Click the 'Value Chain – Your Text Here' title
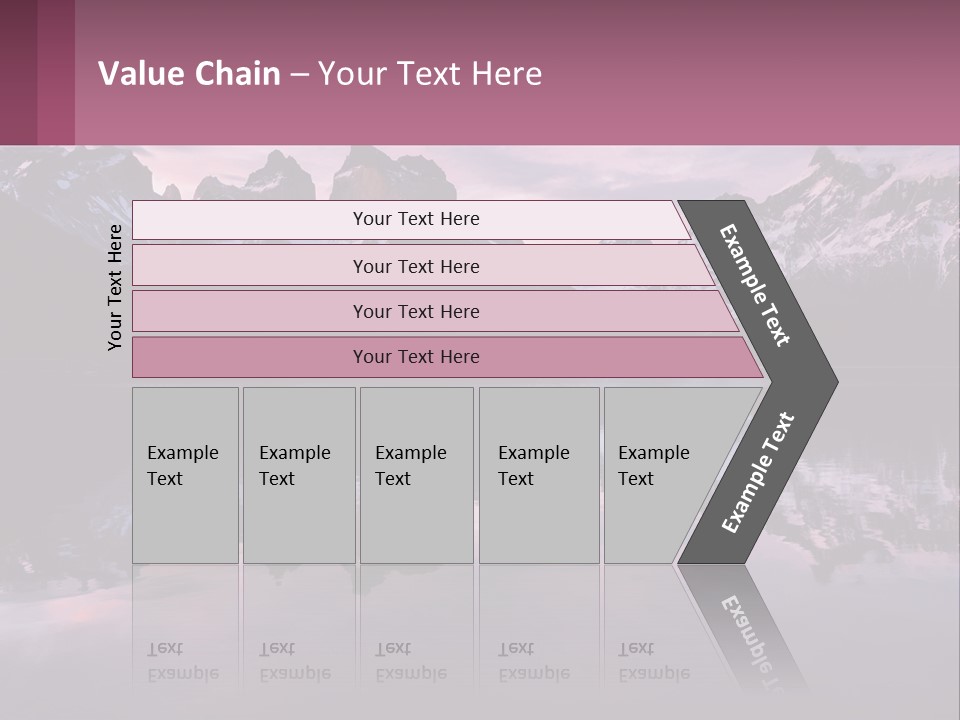This screenshot has height=720, width=960. 320,73
